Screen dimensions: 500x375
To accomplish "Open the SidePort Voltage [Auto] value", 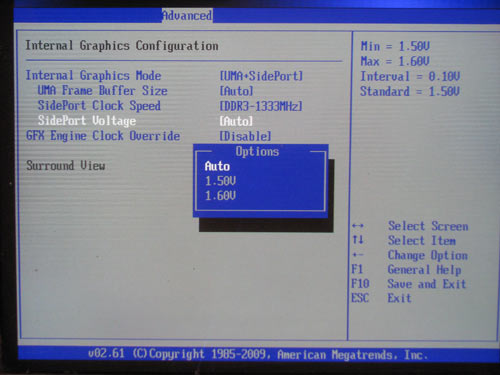I will [236, 121].
